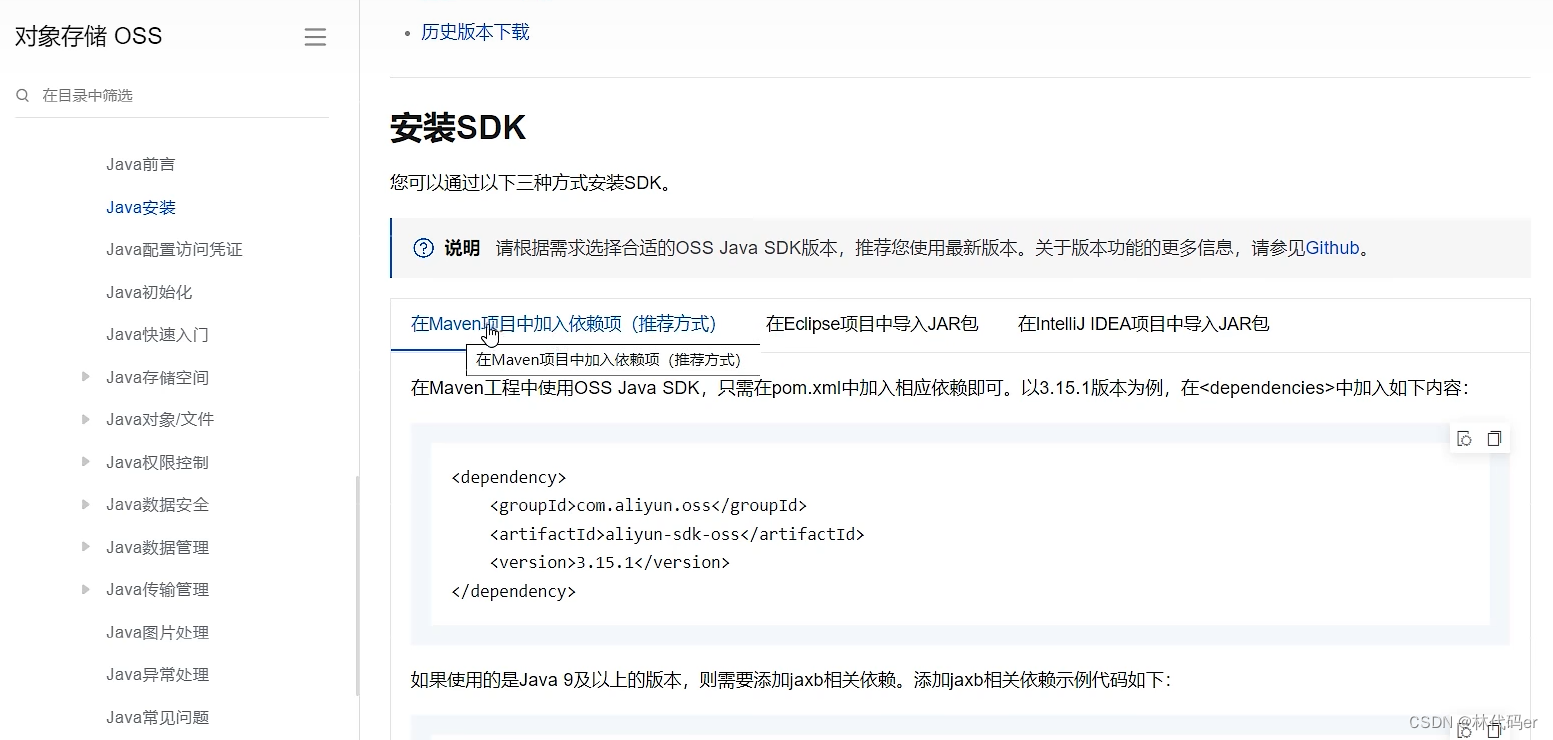Open the 历史版本下载 link

[x=475, y=31]
